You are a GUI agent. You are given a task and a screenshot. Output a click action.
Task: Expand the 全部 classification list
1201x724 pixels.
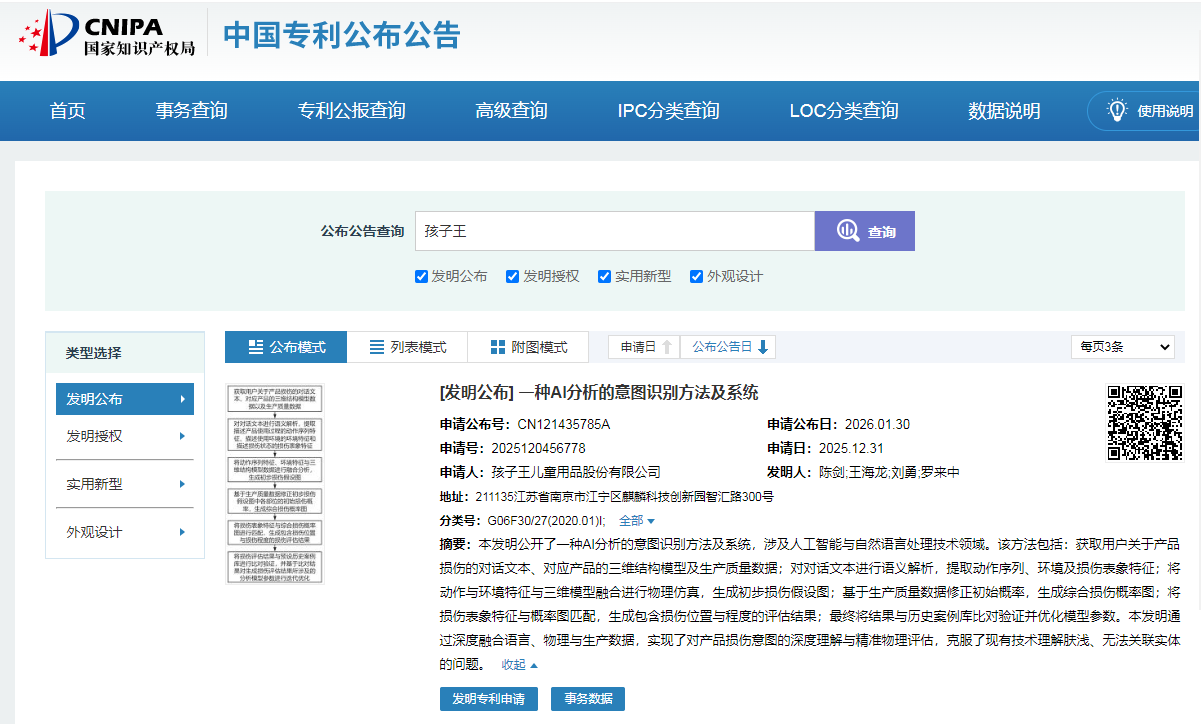637,521
